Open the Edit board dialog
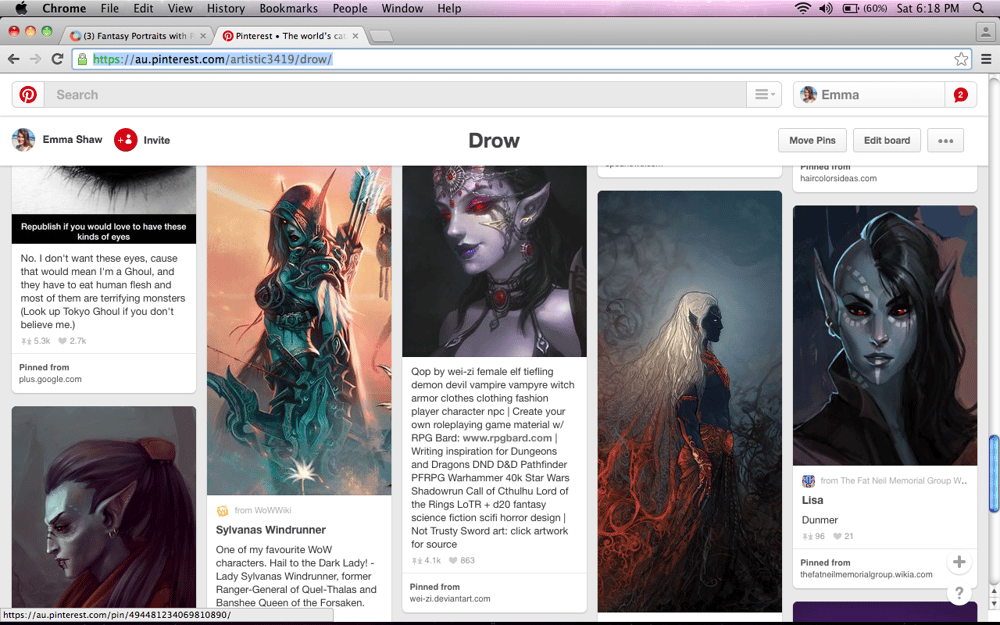Screen dimensions: 1000x625 click(x=886, y=140)
